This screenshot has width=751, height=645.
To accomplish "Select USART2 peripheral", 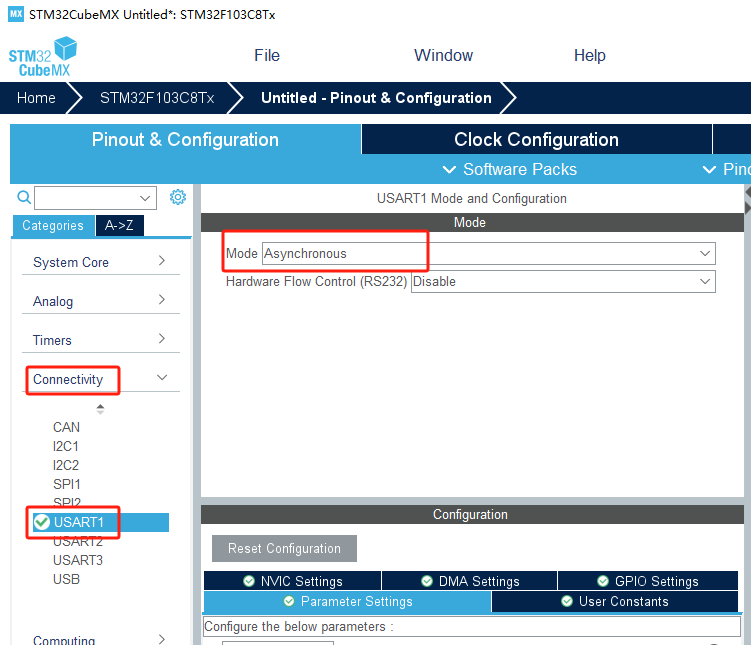I will [x=78, y=542].
